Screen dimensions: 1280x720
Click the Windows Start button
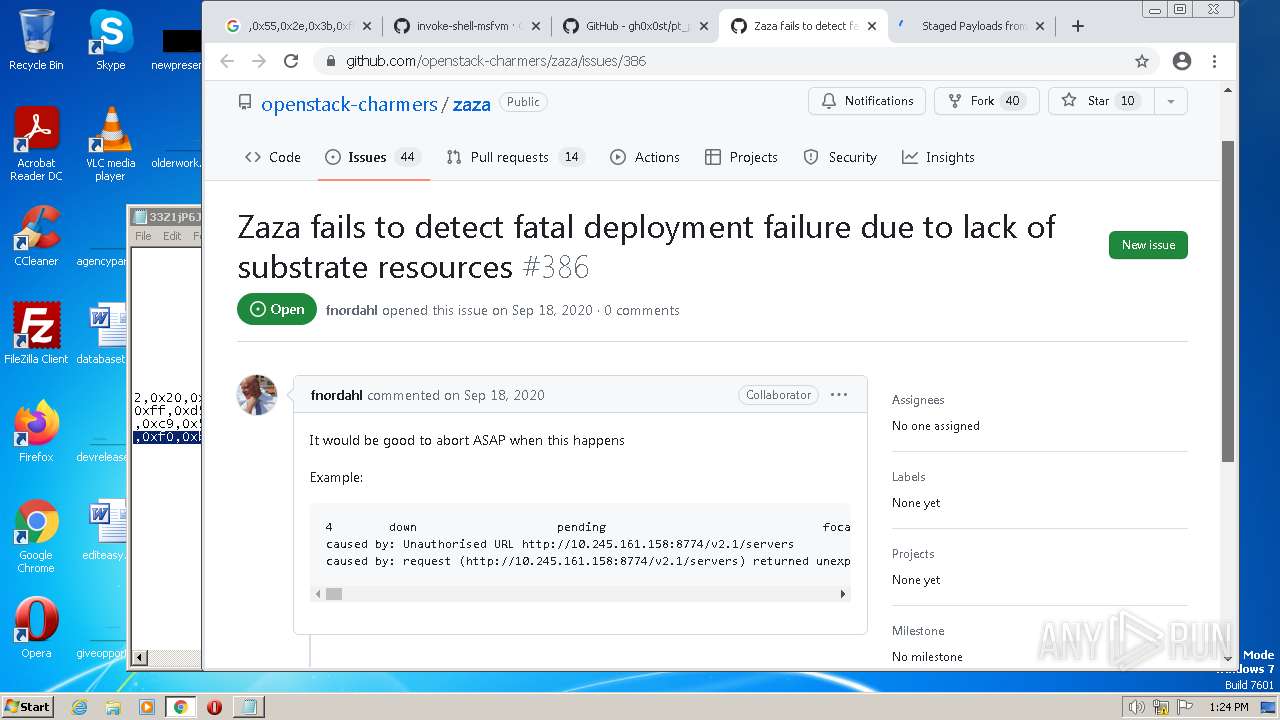[x=27, y=706]
